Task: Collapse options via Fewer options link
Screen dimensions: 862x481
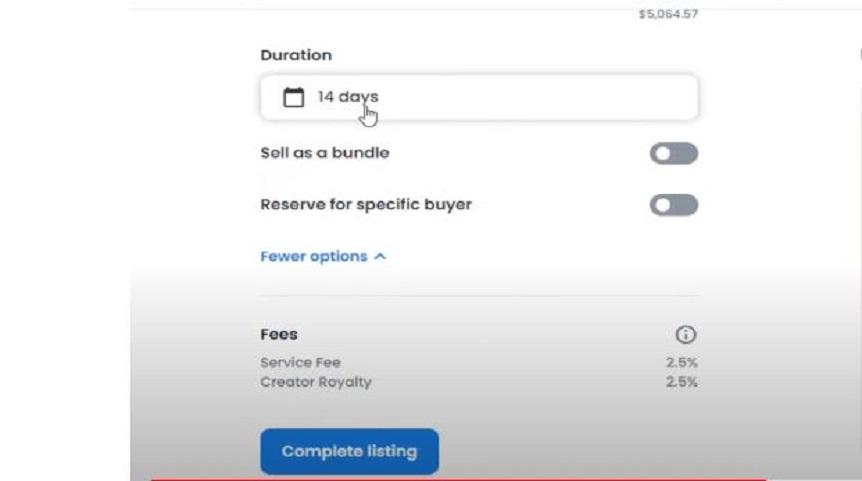Action: click(314, 257)
